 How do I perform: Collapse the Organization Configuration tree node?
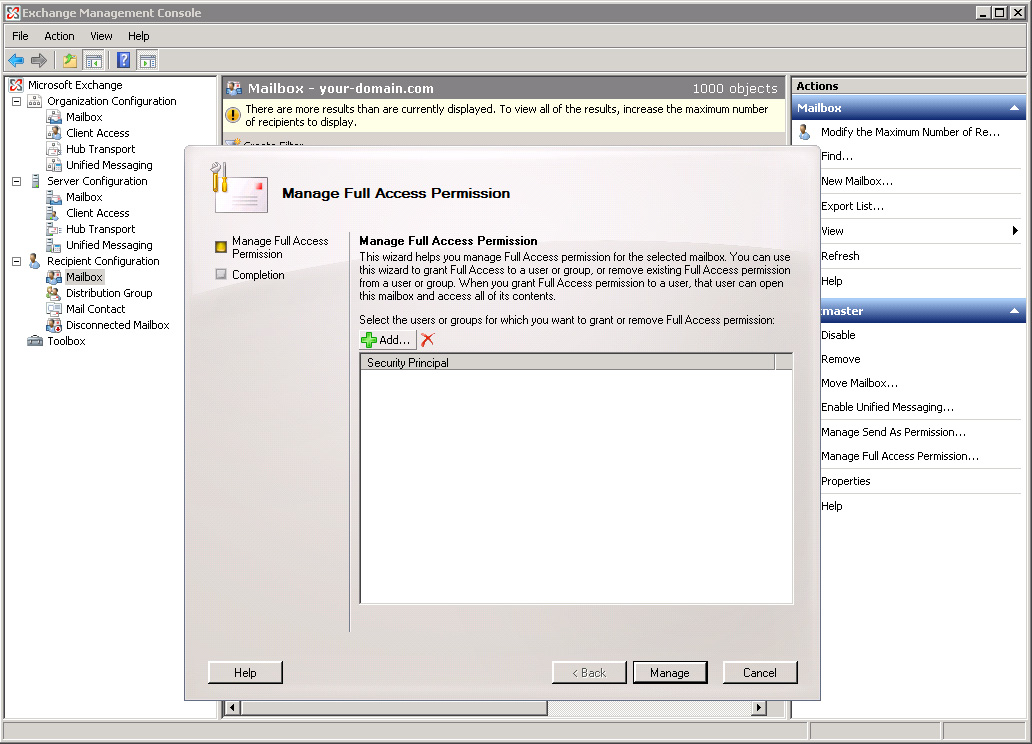(16, 101)
